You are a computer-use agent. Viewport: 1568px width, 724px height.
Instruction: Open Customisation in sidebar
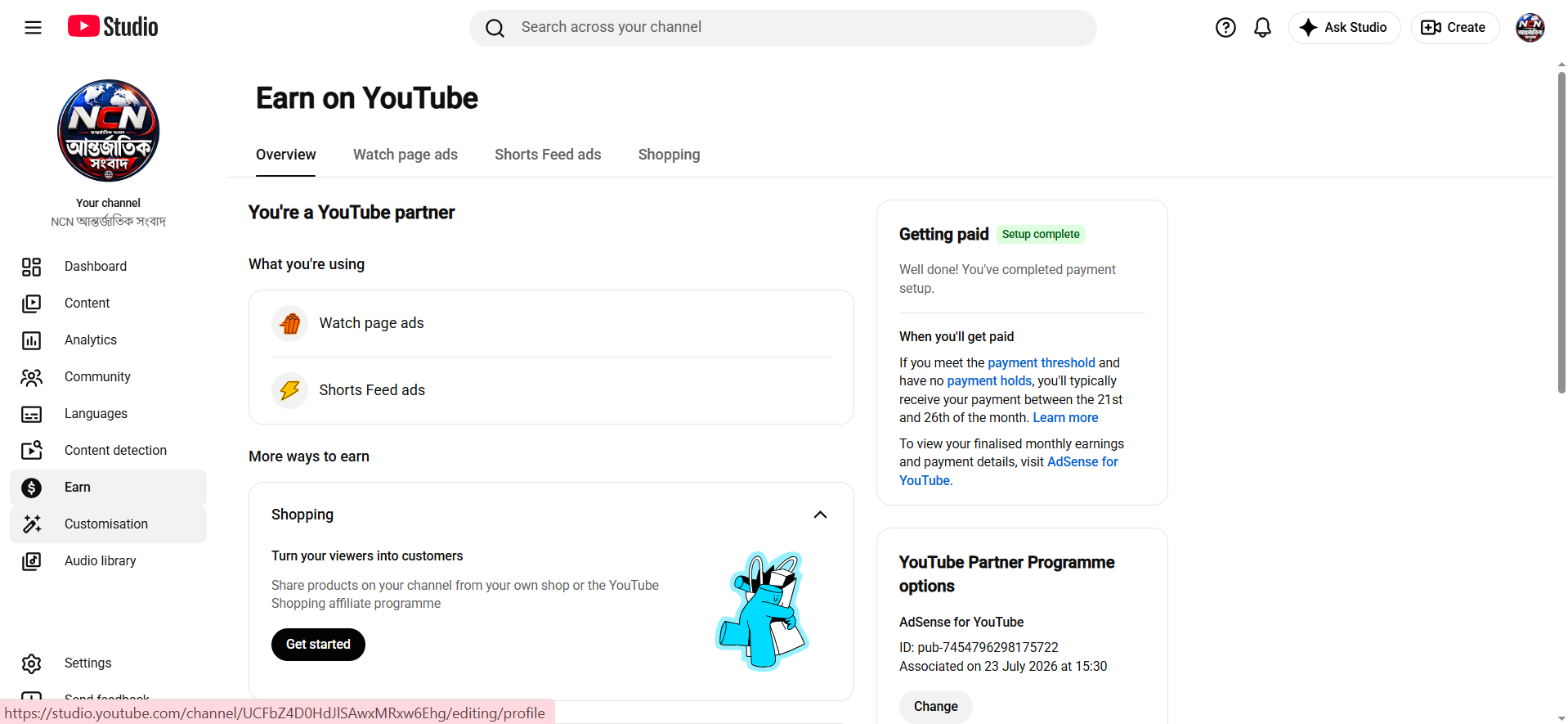(108, 524)
